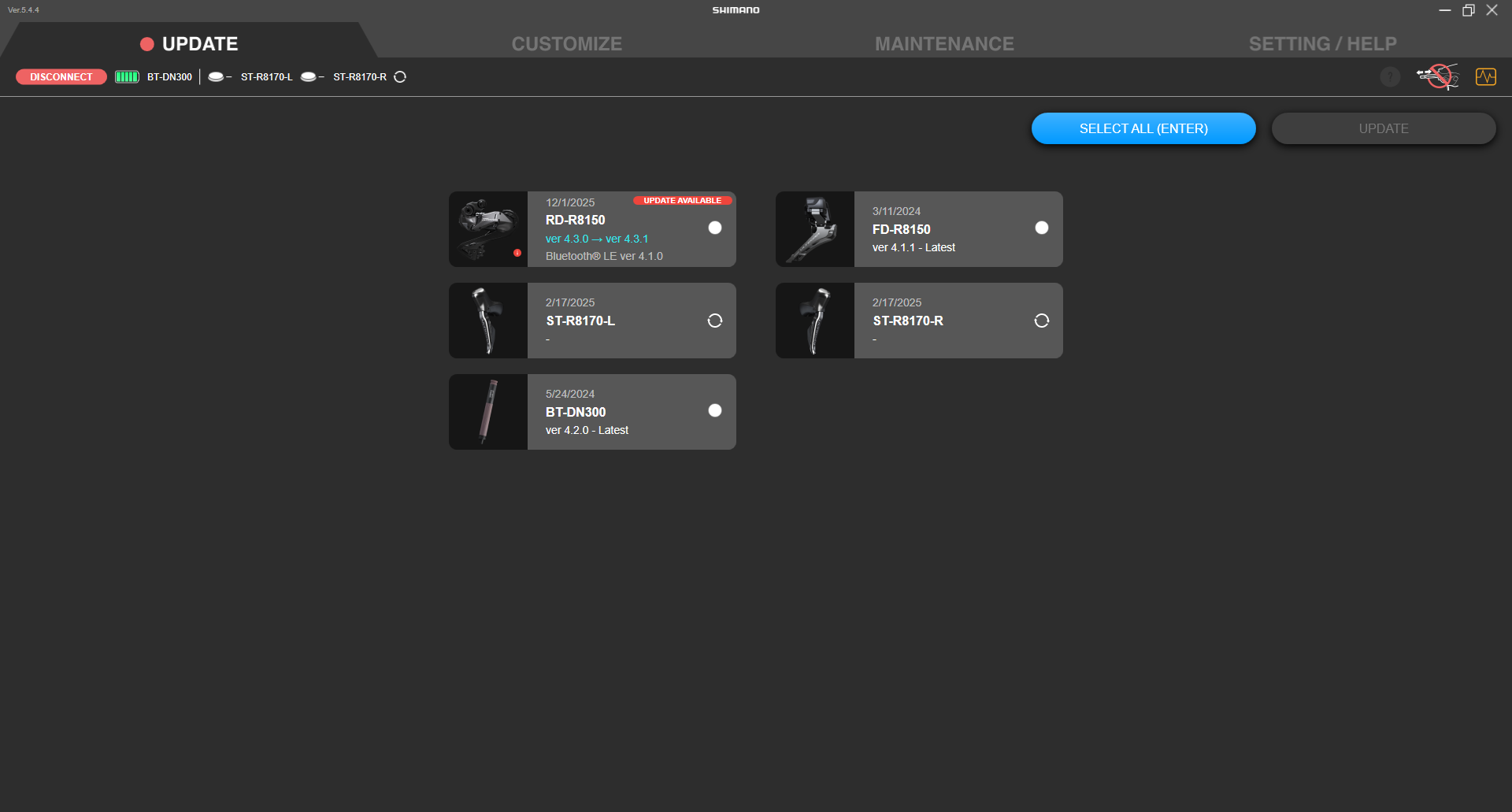Click the orange waveform diagnostics icon
This screenshot has width=1512, height=812.
click(x=1485, y=77)
